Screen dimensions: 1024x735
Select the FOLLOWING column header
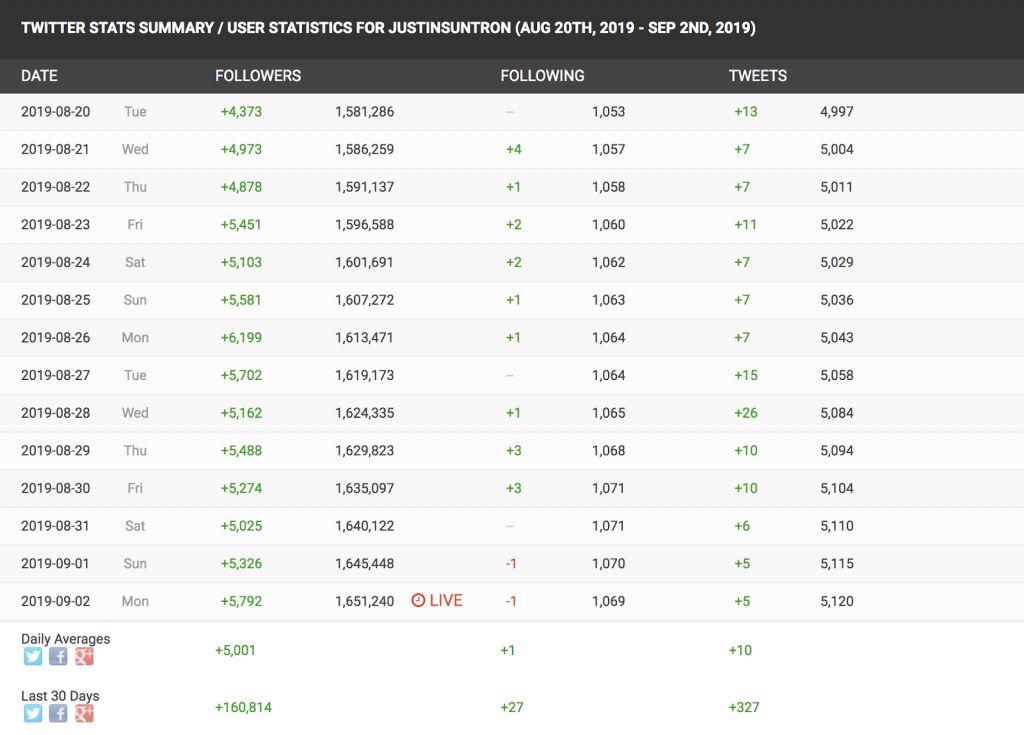(x=542, y=76)
